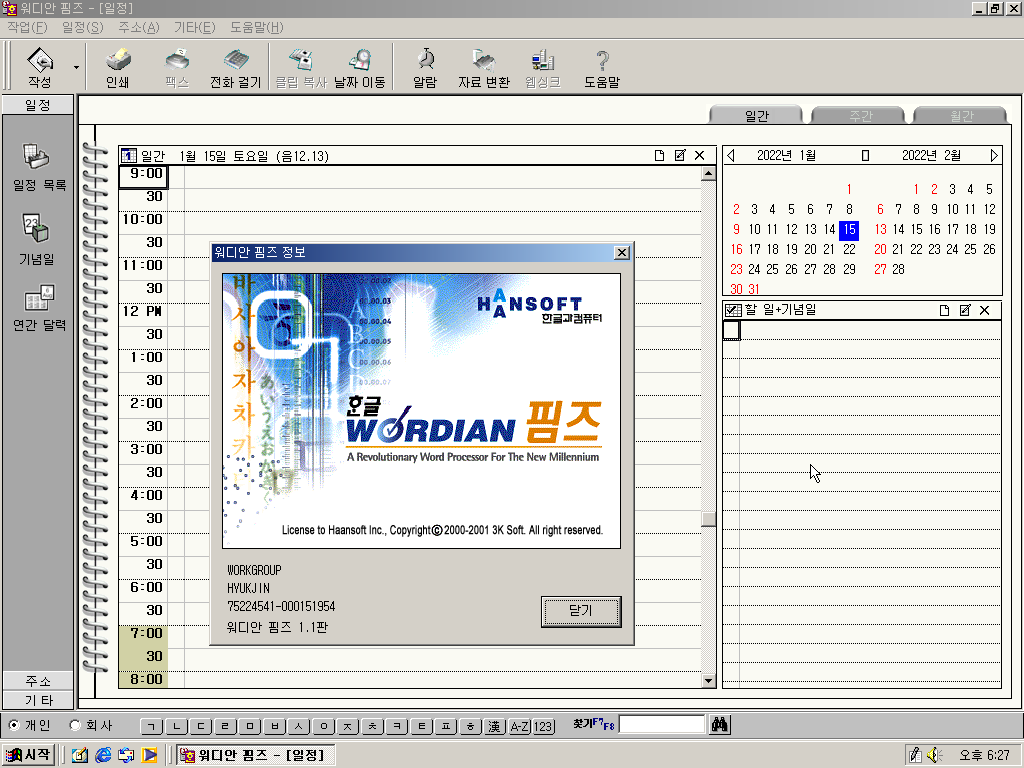Click new-item icon in daily schedule header
1024x768 pixels.
(x=659, y=155)
